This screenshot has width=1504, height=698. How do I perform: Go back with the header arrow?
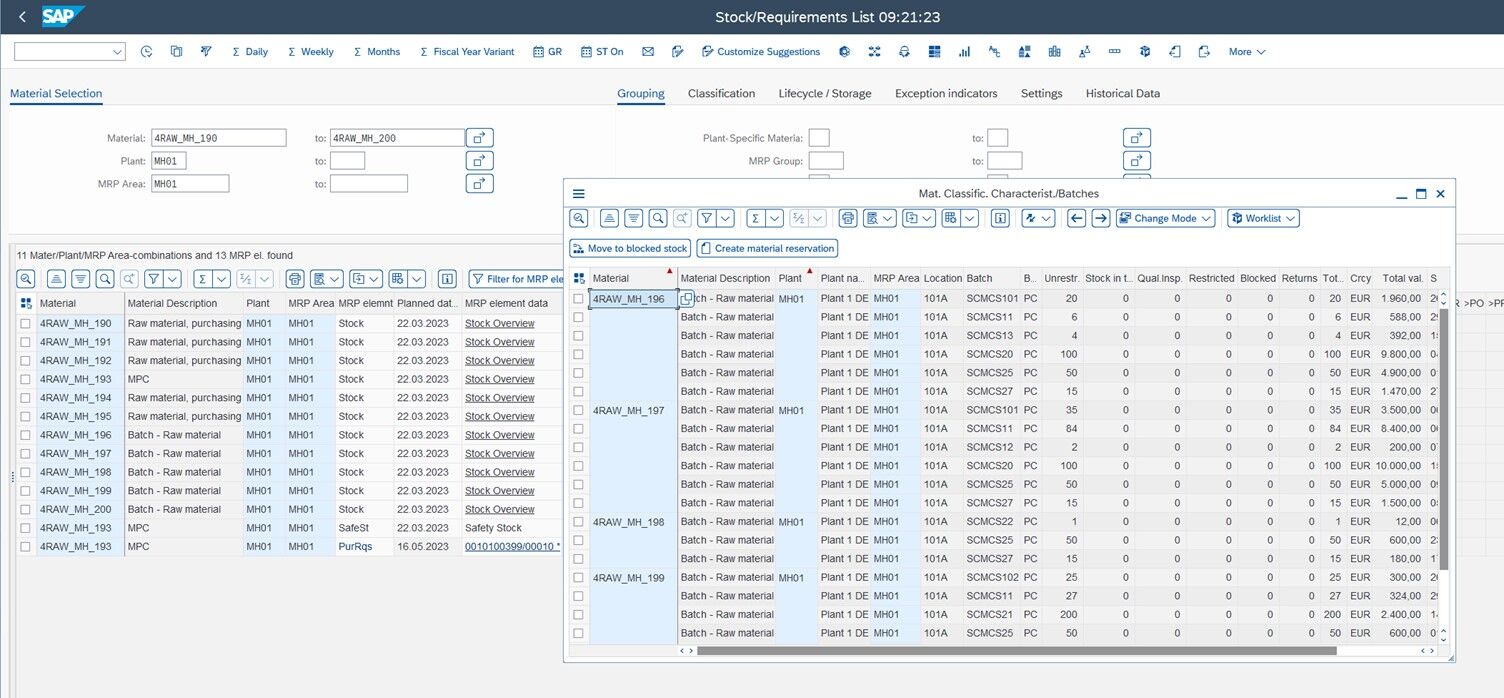22,17
